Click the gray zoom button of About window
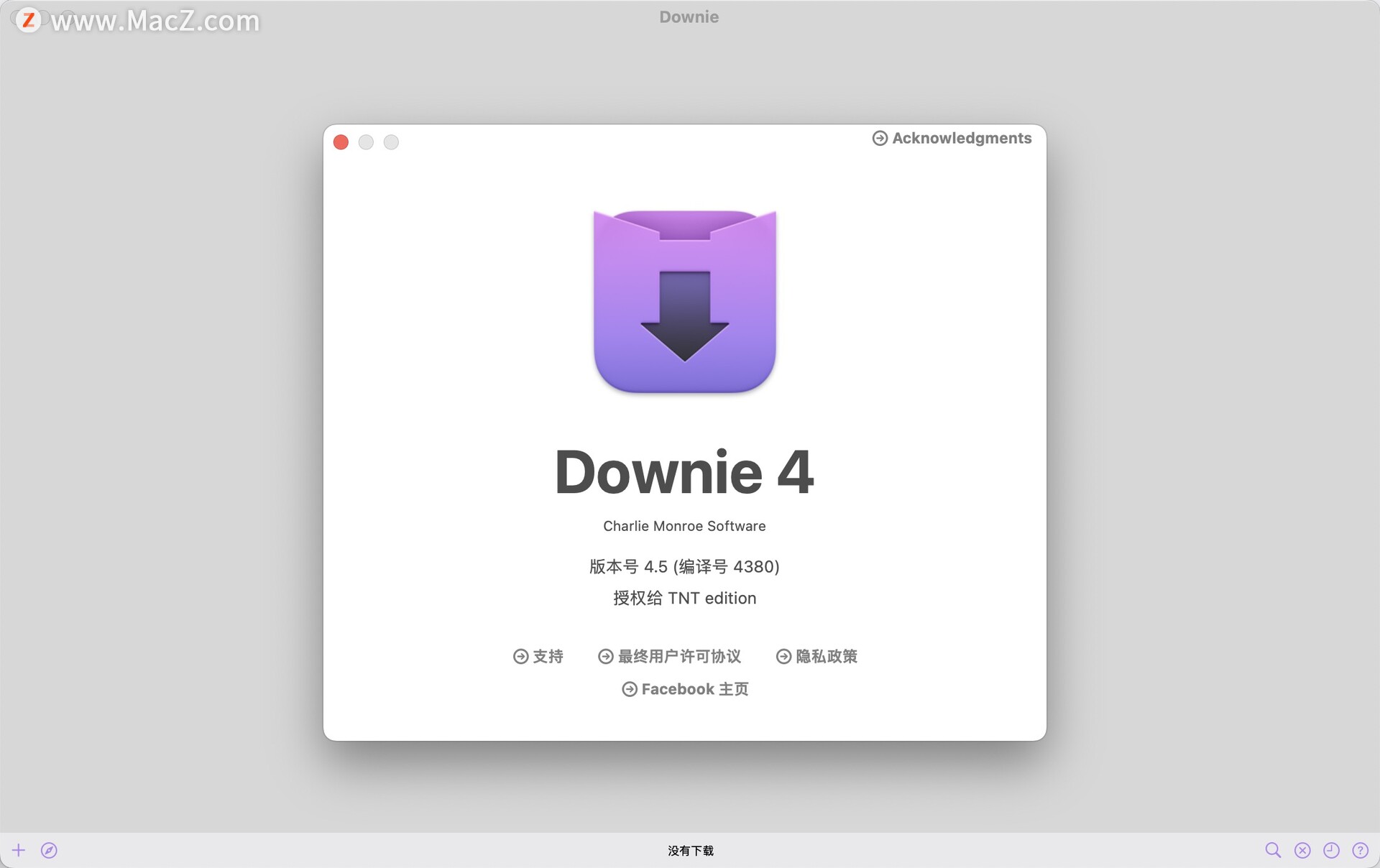The height and width of the screenshot is (868, 1380). (391, 142)
